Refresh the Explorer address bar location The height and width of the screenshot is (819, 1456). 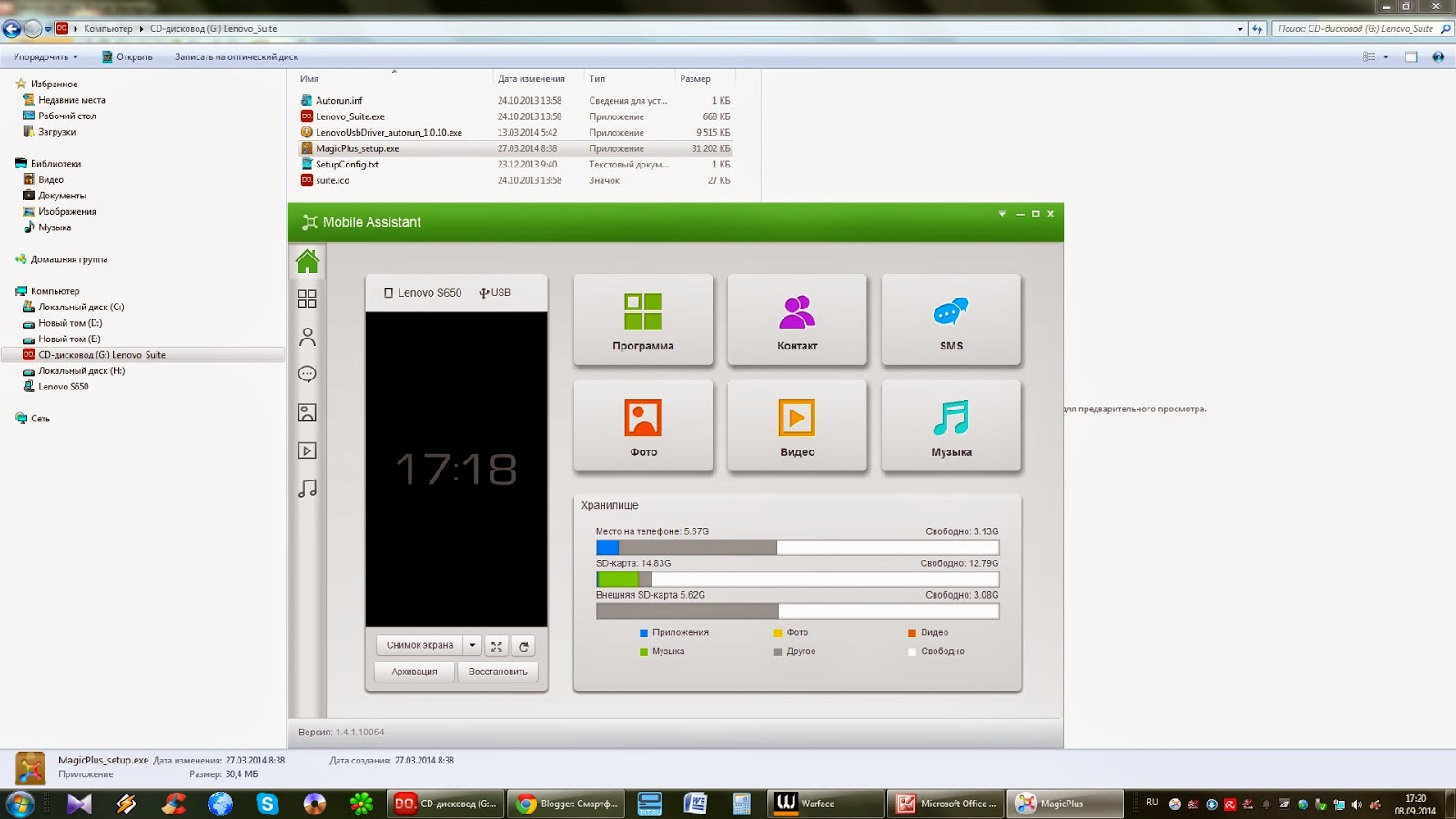click(x=1258, y=29)
